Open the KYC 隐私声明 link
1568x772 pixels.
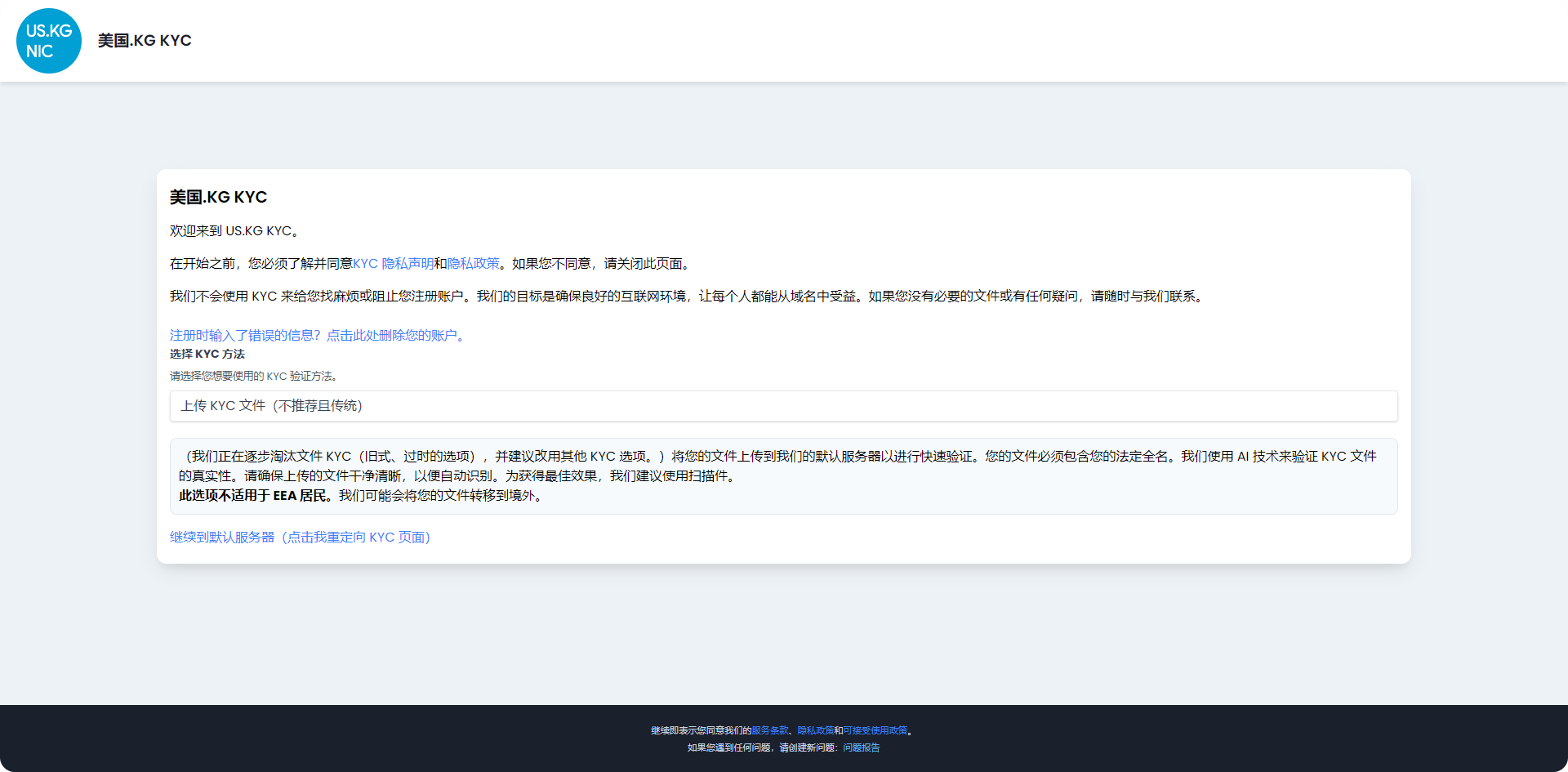tap(394, 264)
